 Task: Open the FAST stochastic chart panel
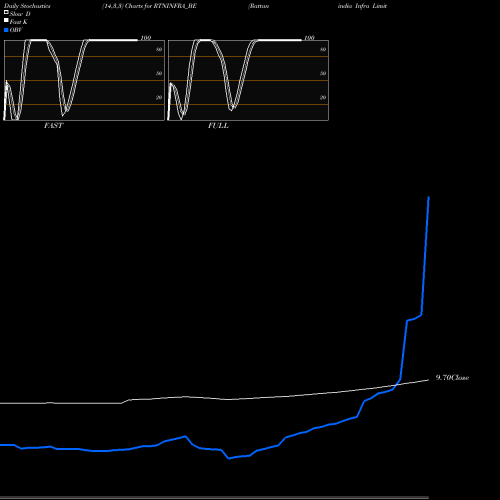[x=84, y=80]
